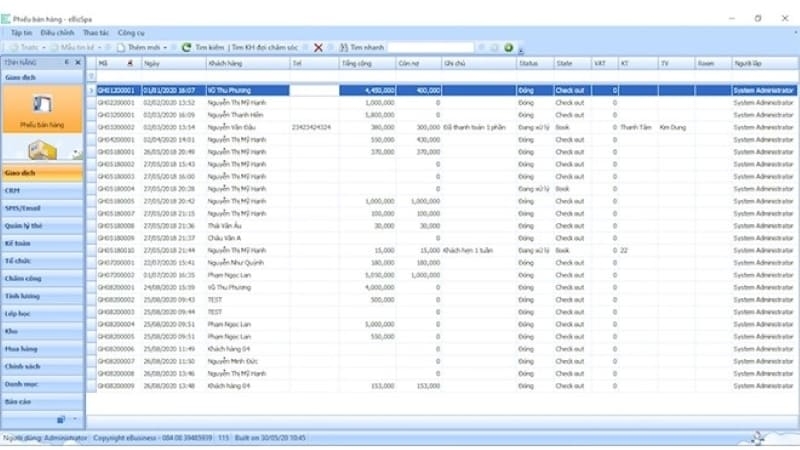This screenshot has height=450, width=800.
Task: Click the pin icon in TÍNH NĂNG panel header
Action: pos(67,62)
